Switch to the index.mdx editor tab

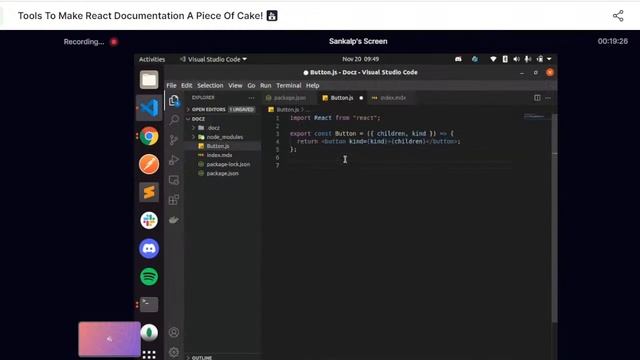tap(393, 98)
